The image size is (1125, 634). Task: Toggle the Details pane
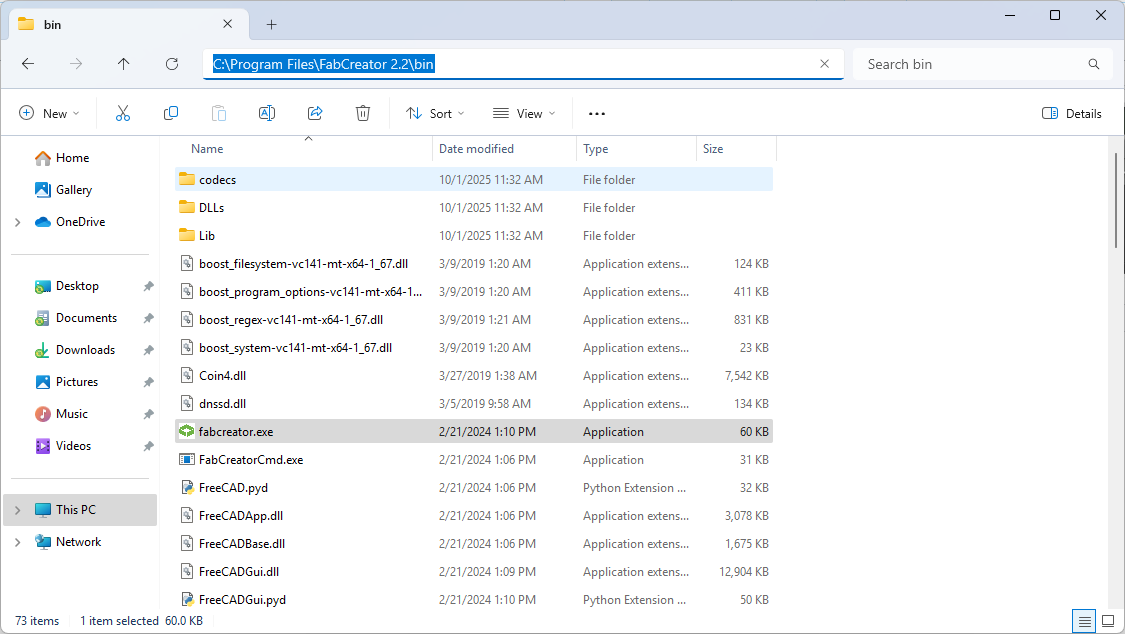[x=1072, y=114]
